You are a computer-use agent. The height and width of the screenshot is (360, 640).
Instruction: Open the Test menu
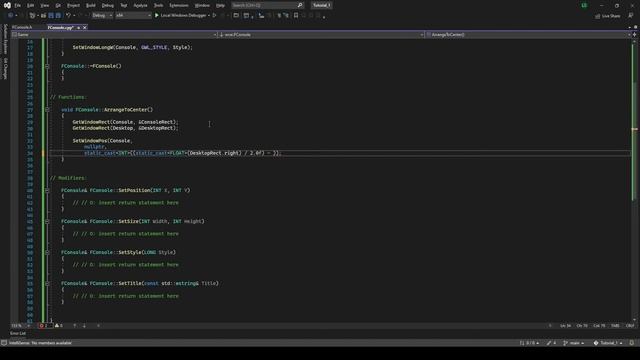124,5
